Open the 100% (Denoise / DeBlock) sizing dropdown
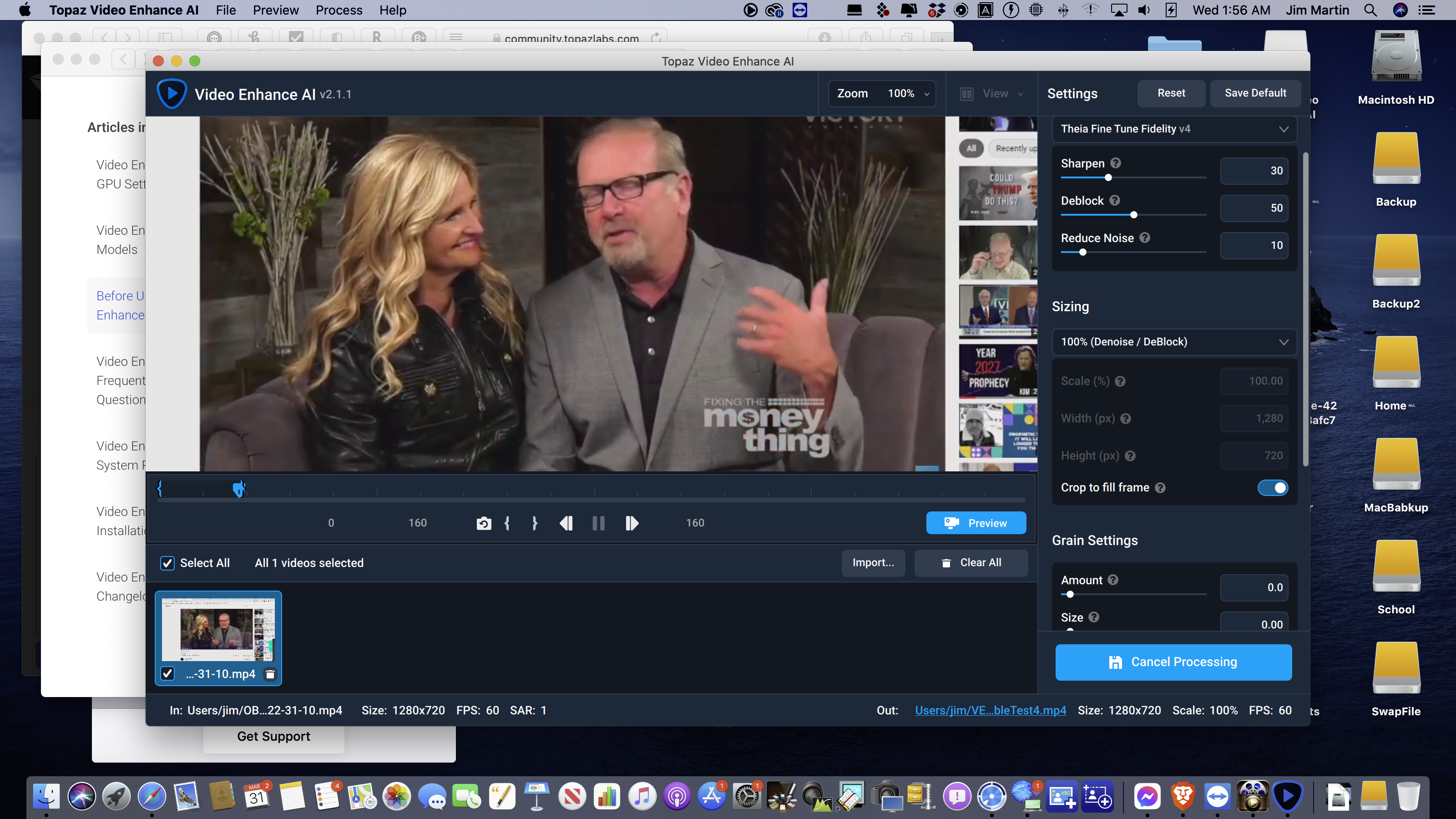Screen dimensions: 1456x819 [1174, 342]
